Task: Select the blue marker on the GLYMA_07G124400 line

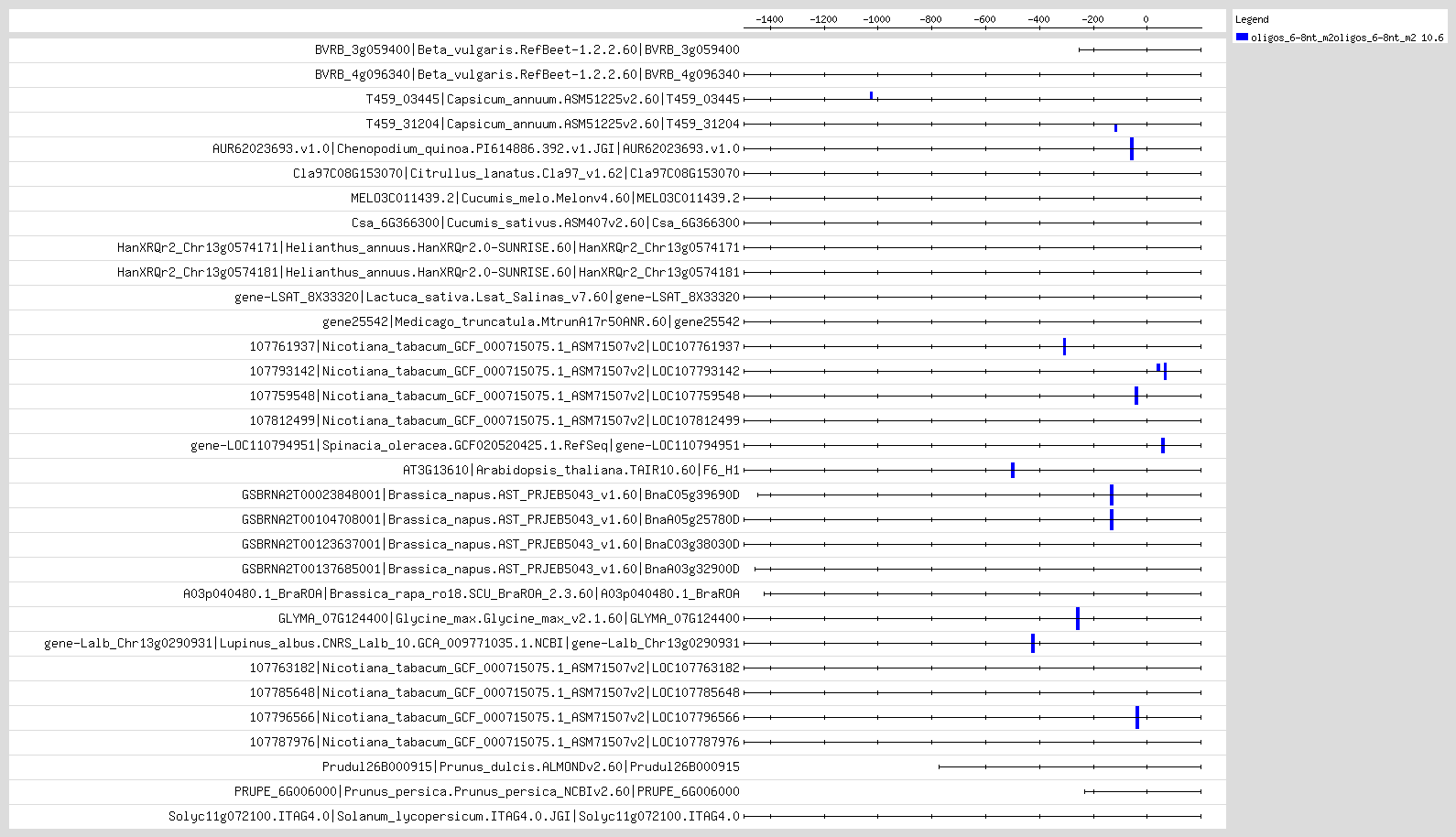Action: coord(1078,618)
